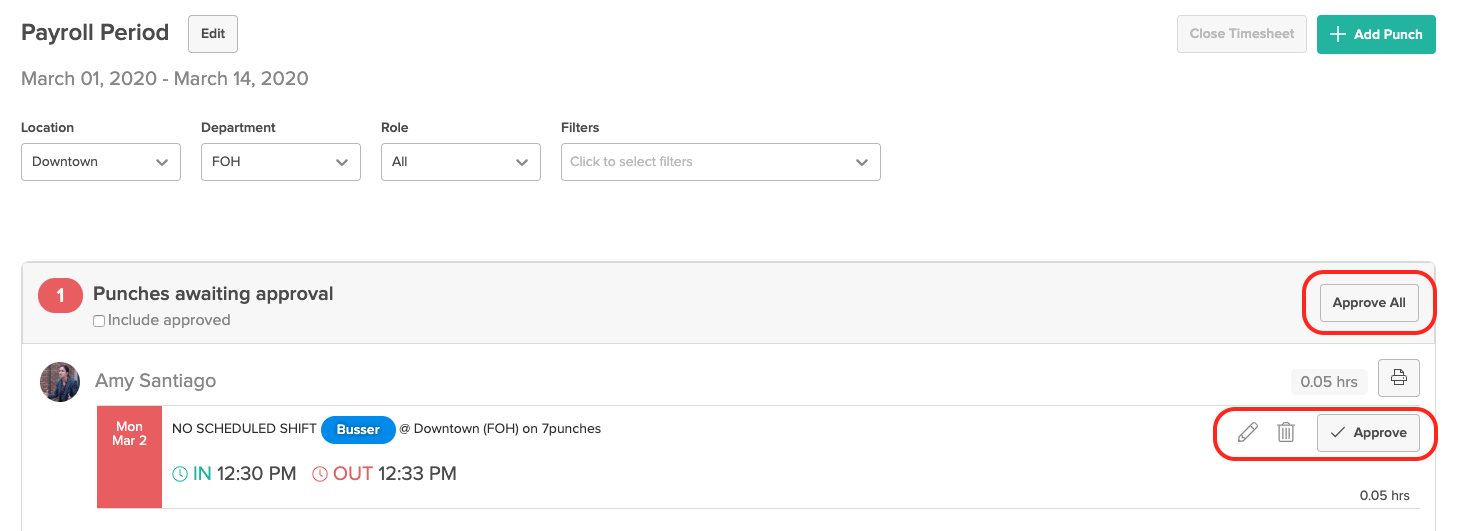Image resolution: width=1468 pixels, height=531 pixels.
Task: Expand the Department dropdown showing FOH
Action: 281,162
